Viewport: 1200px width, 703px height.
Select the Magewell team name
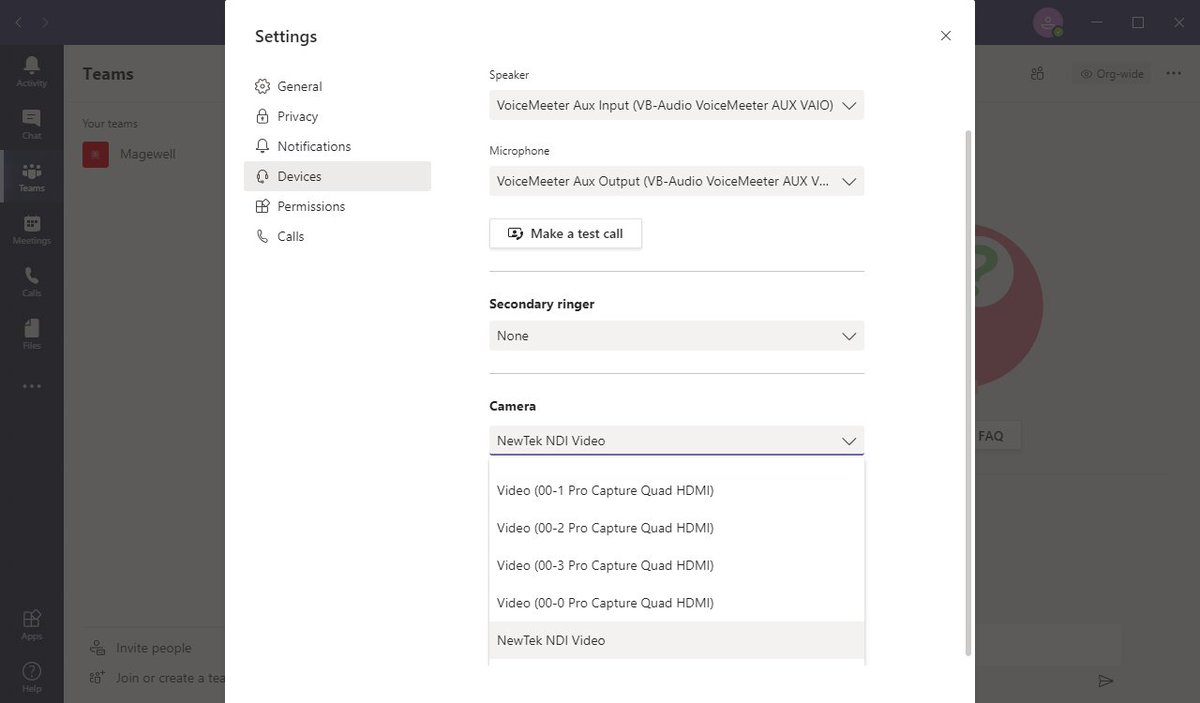[148, 154]
